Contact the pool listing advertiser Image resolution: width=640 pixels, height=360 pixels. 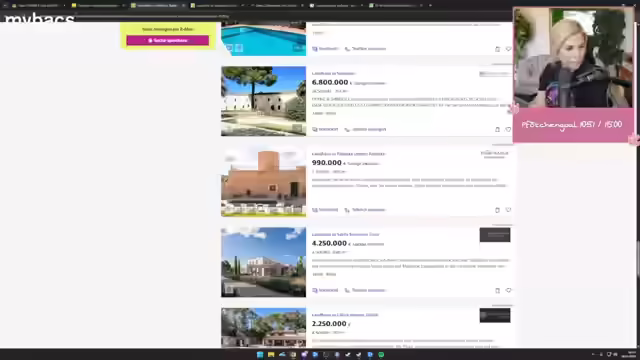coord(325,49)
